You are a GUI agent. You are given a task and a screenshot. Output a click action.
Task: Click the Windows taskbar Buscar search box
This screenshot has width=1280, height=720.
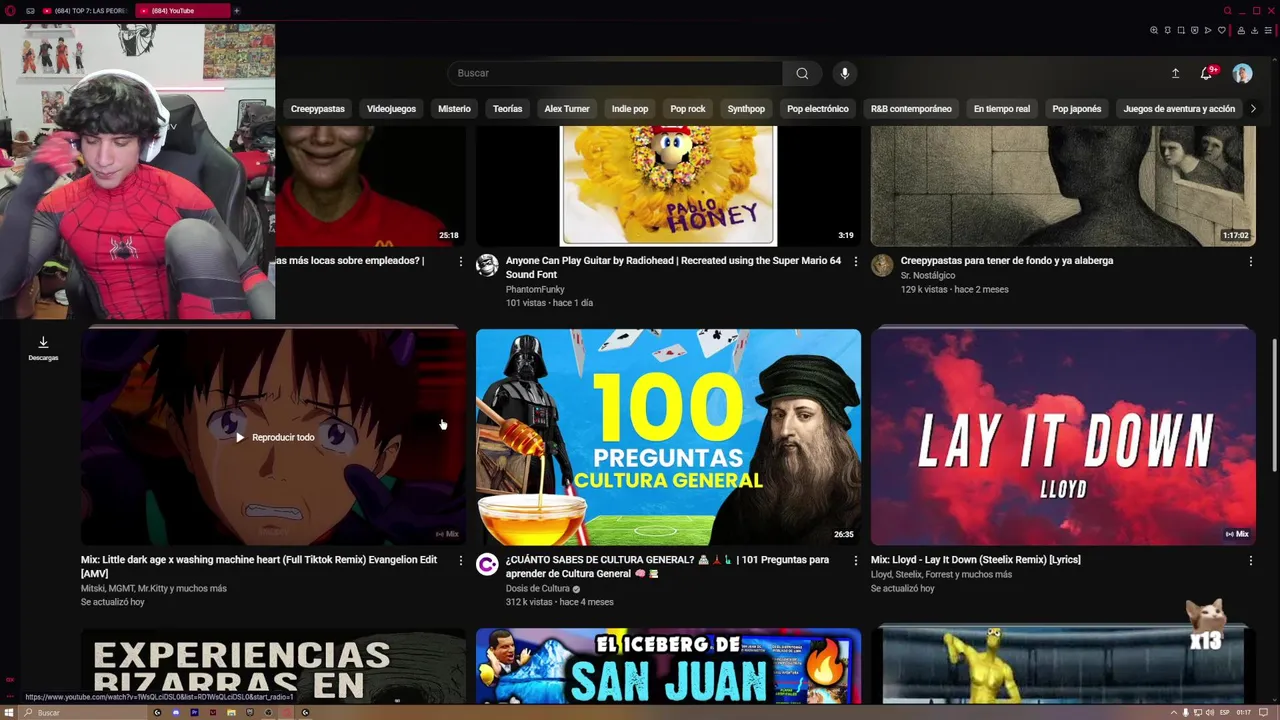point(85,713)
